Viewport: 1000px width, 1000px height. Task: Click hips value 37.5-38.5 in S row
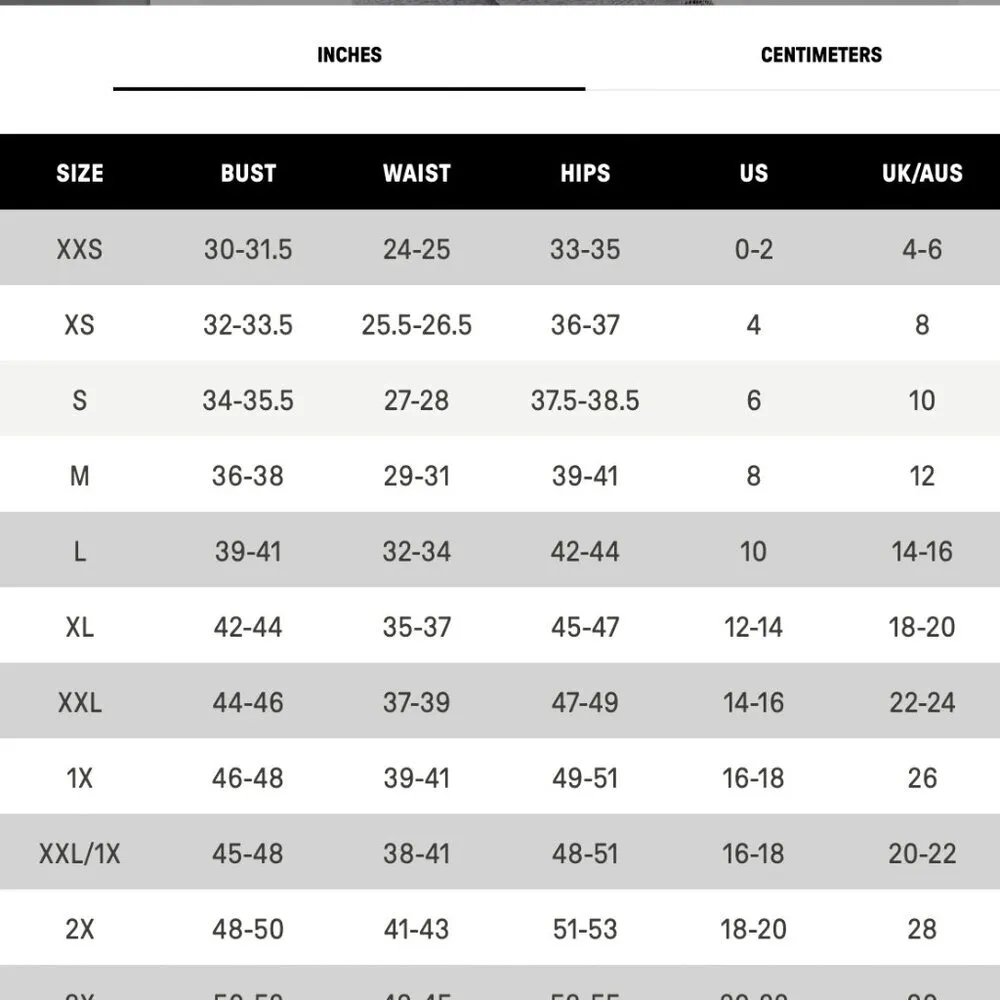point(585,401)
